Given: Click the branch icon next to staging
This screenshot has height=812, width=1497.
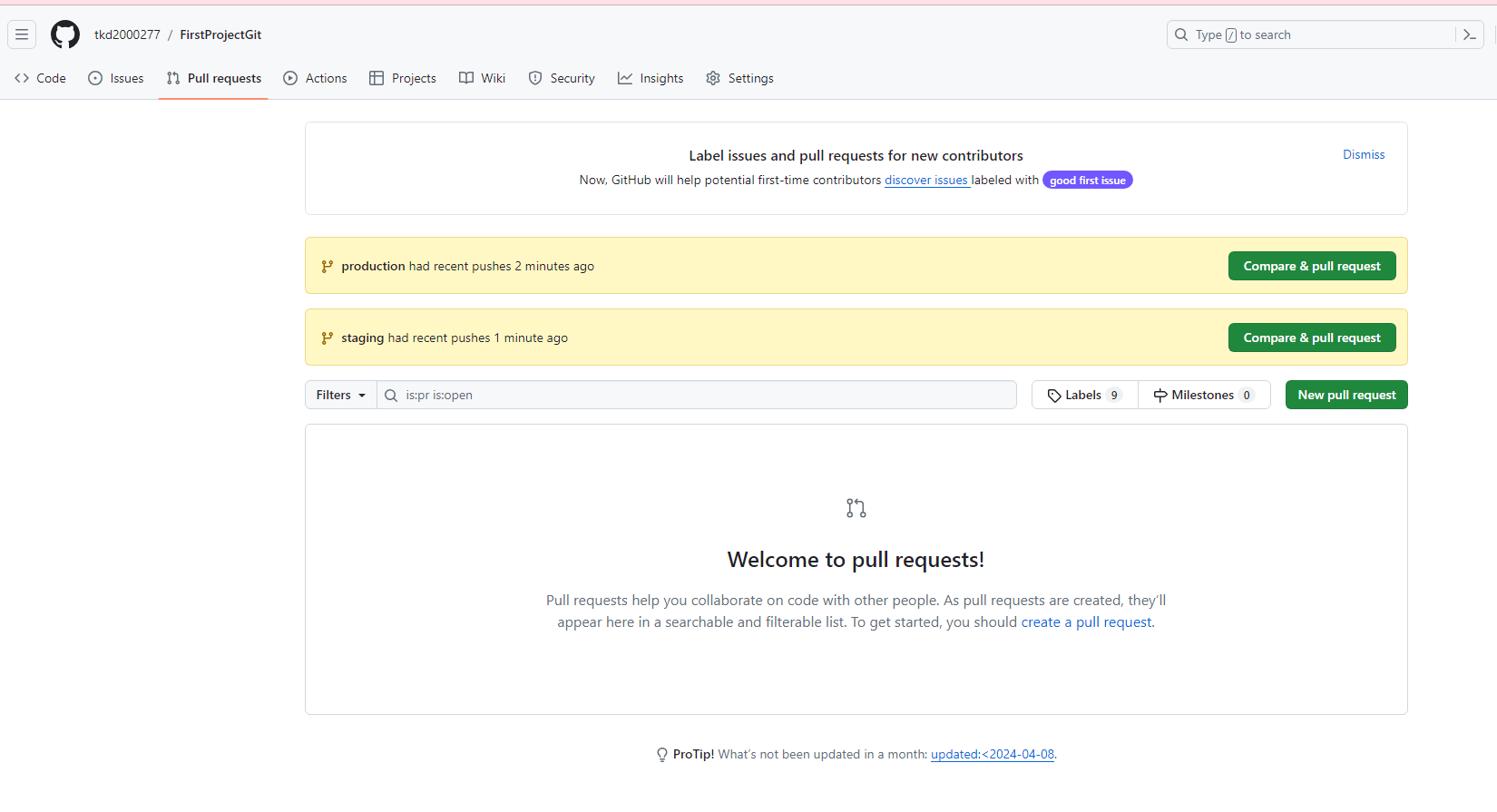Looking at the screenshot, I should (328, 338).
